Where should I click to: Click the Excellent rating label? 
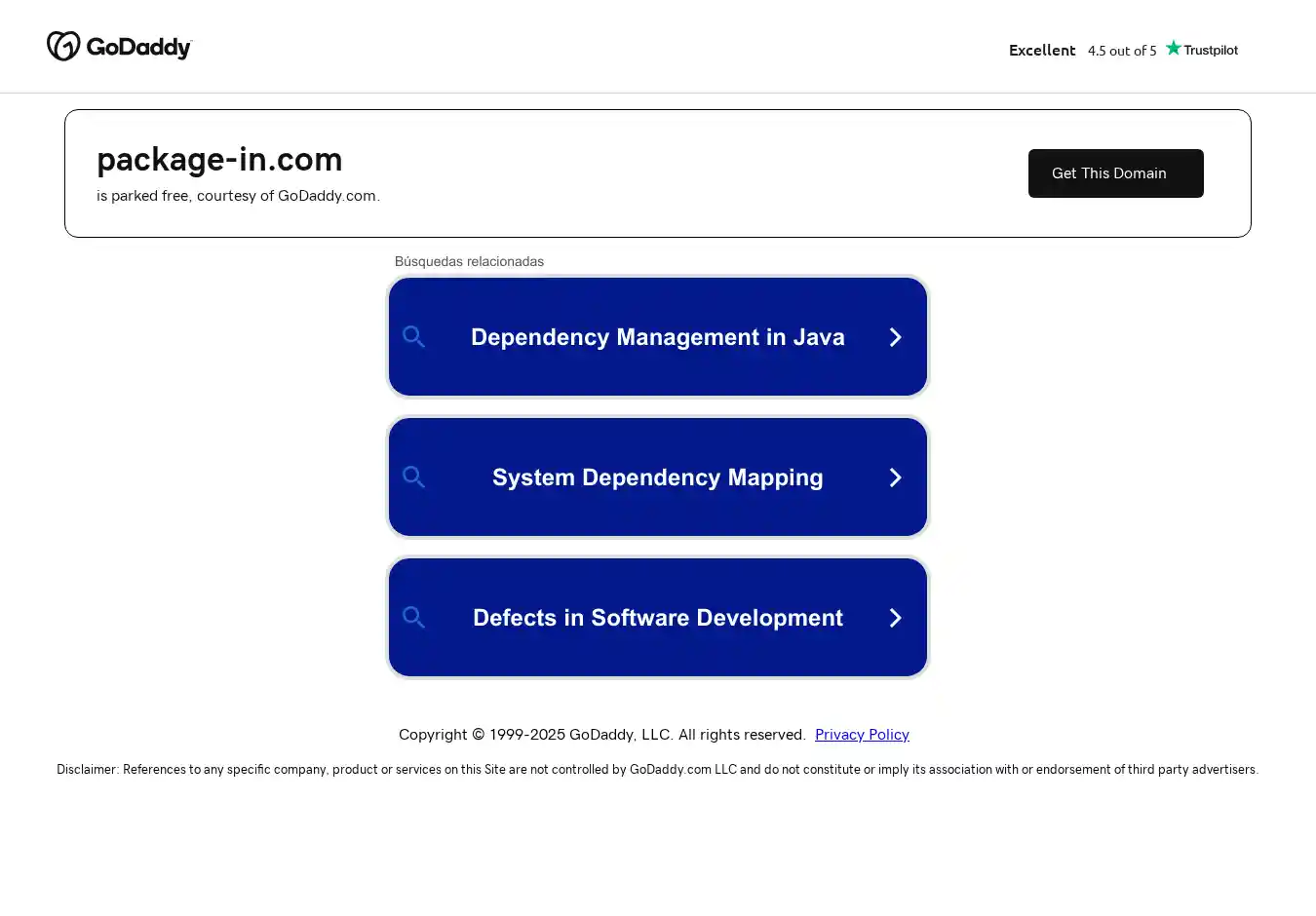tap(1042, 51)
